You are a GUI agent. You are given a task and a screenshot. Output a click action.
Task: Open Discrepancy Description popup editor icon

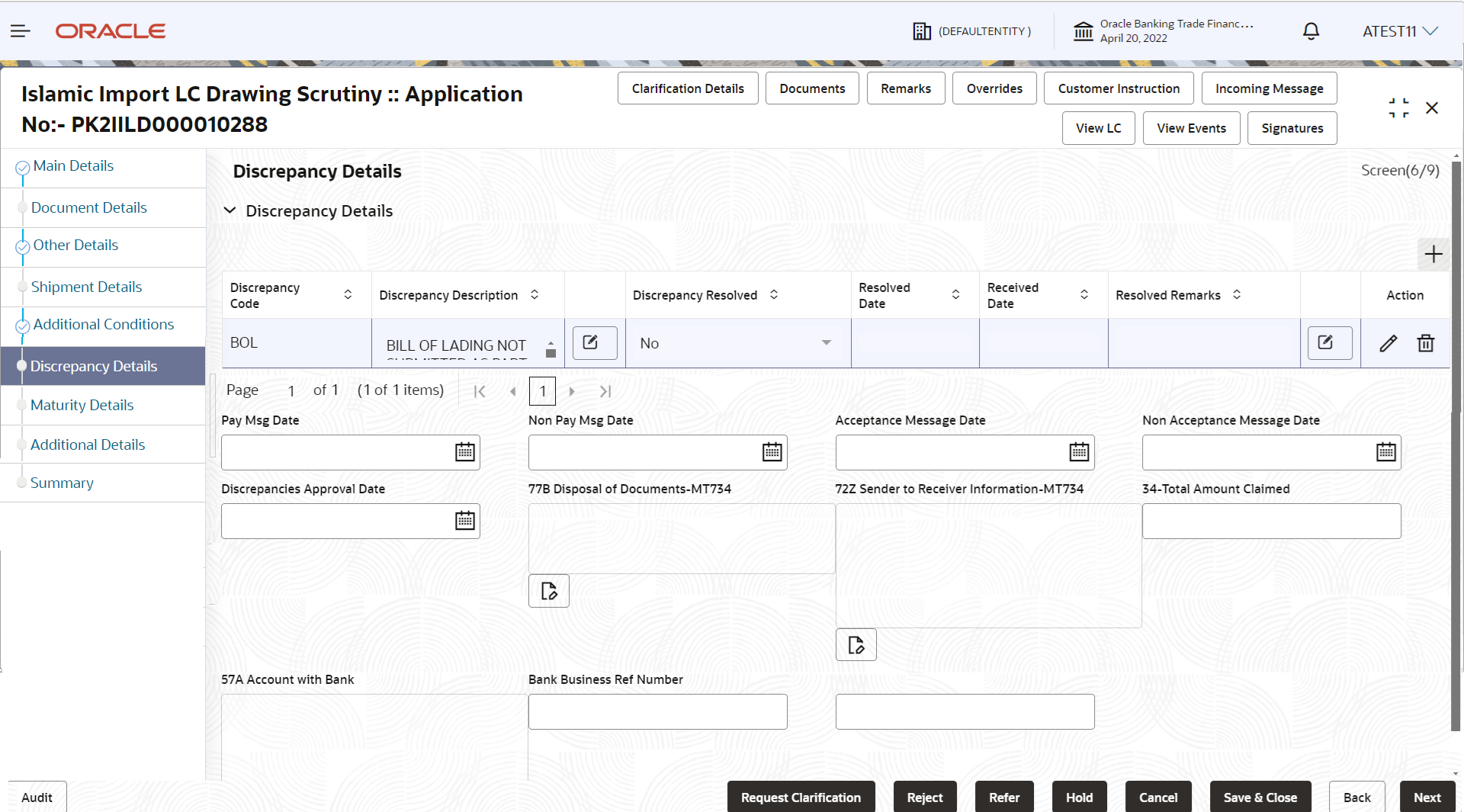(x=594, y=343)
